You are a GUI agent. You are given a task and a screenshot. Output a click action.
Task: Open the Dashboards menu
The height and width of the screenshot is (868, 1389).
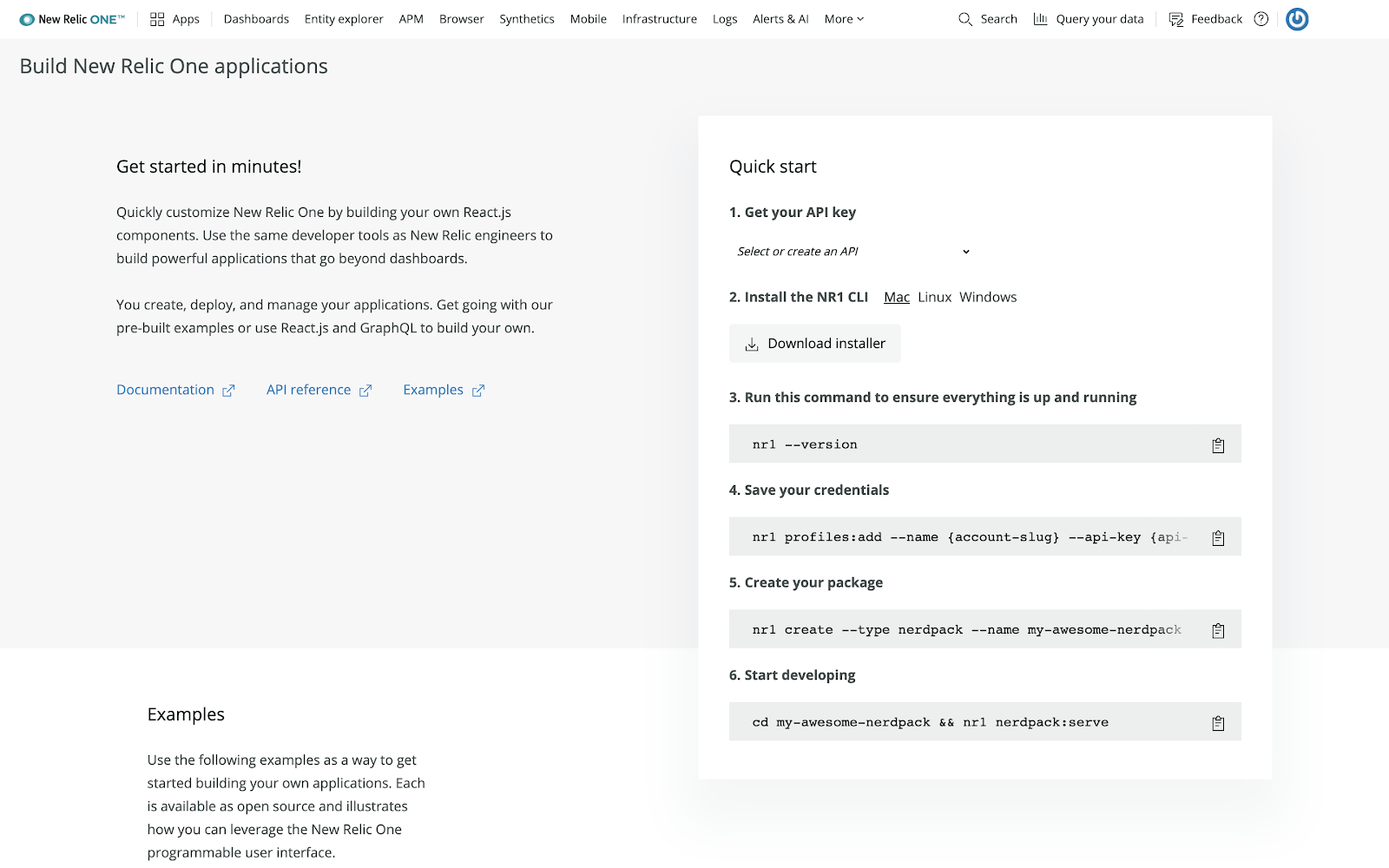[256, 18]
